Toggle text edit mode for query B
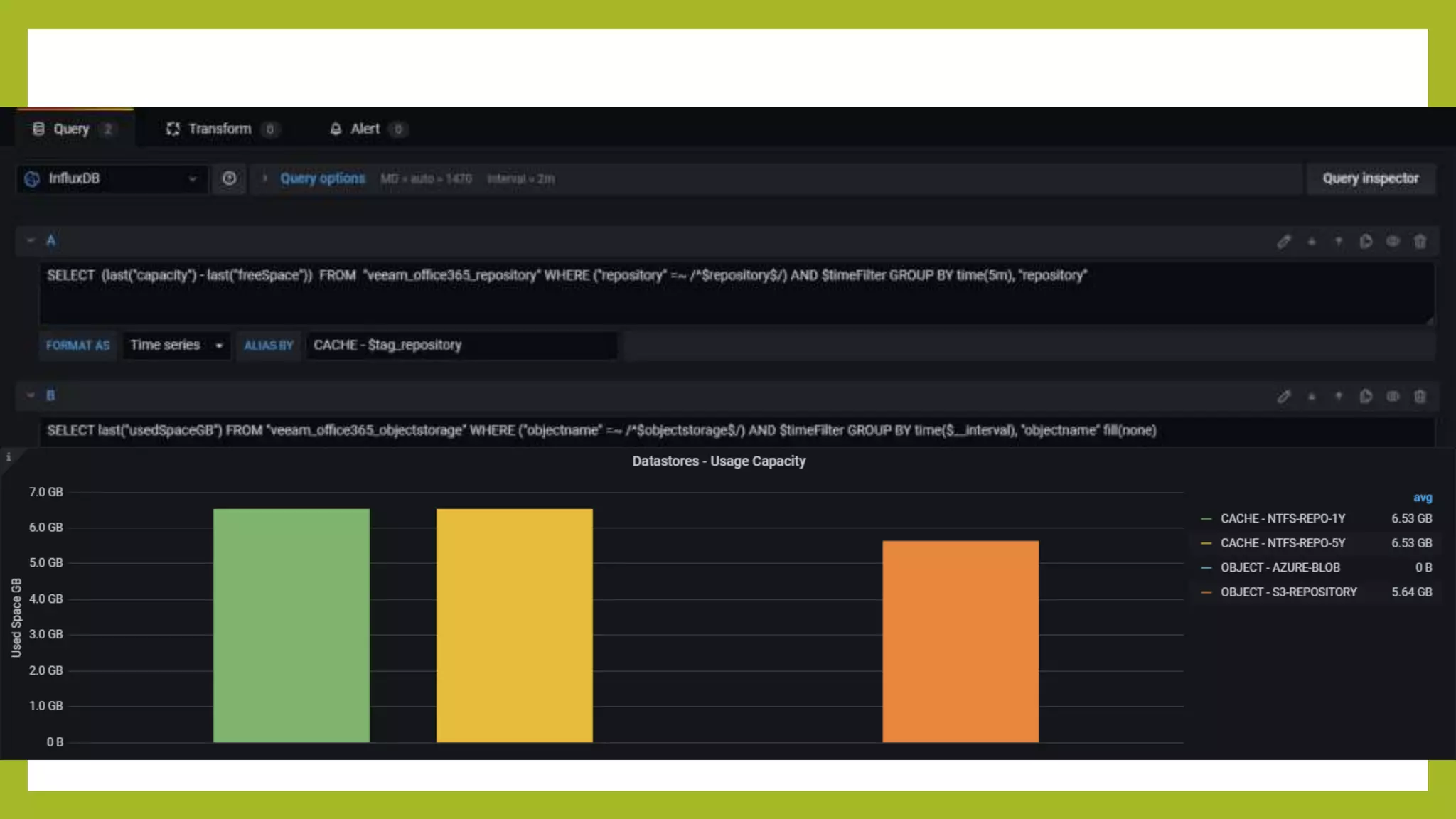Viewport: 1456px width, 819px height. 1284,397
